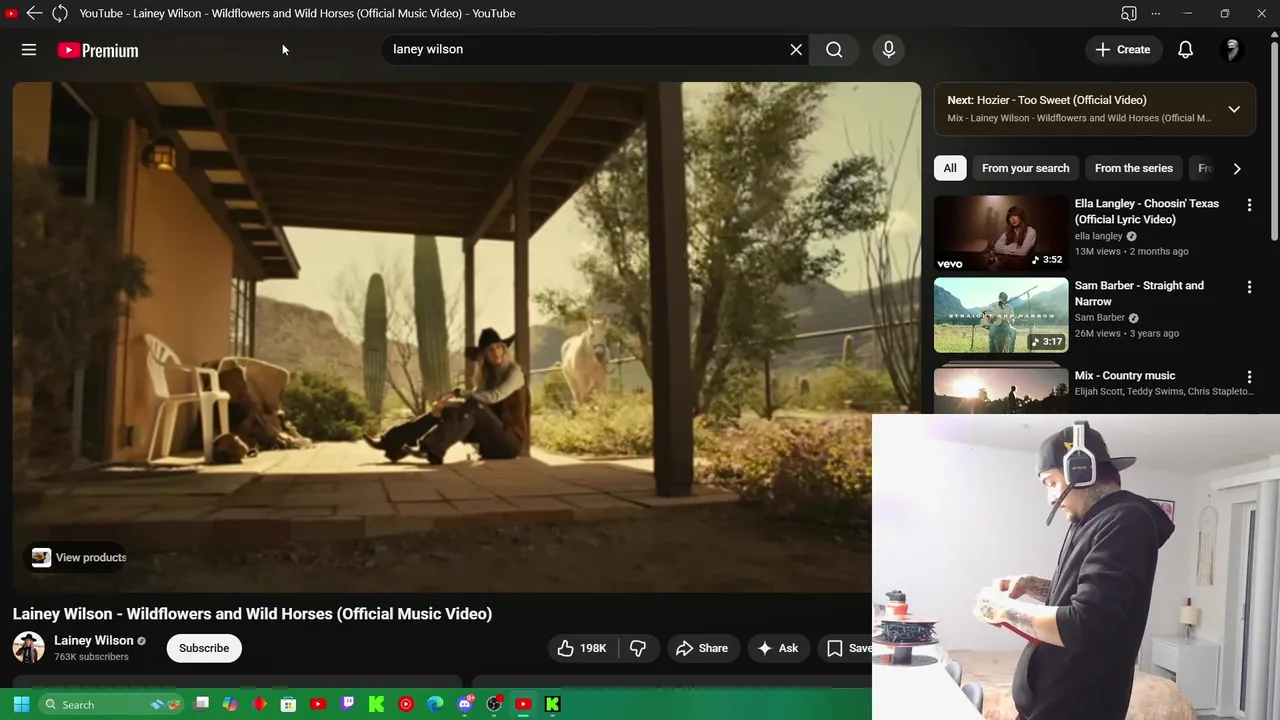This screenshot has width=1280, height=720.
Task: Open the Create menu
Action: 1123,50
